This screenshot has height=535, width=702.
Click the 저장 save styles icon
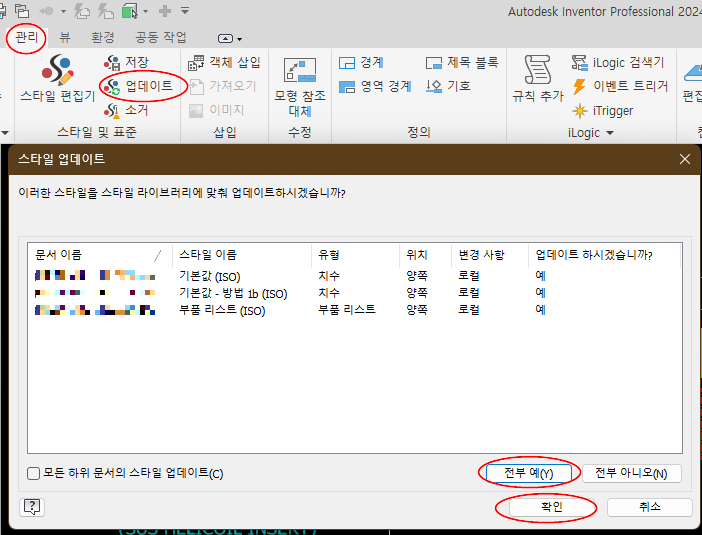pyautogui.click(x=112, y=63)
